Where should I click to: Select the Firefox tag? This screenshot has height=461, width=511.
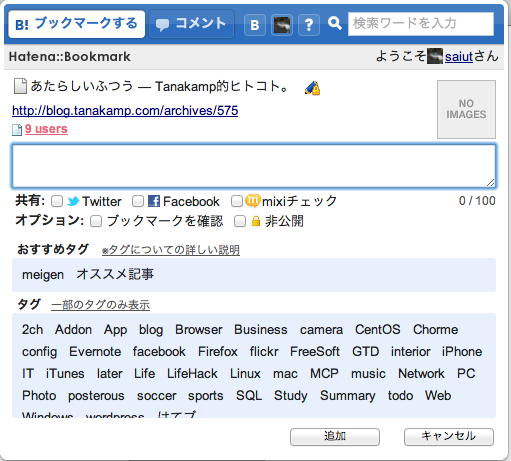point(218,352)
